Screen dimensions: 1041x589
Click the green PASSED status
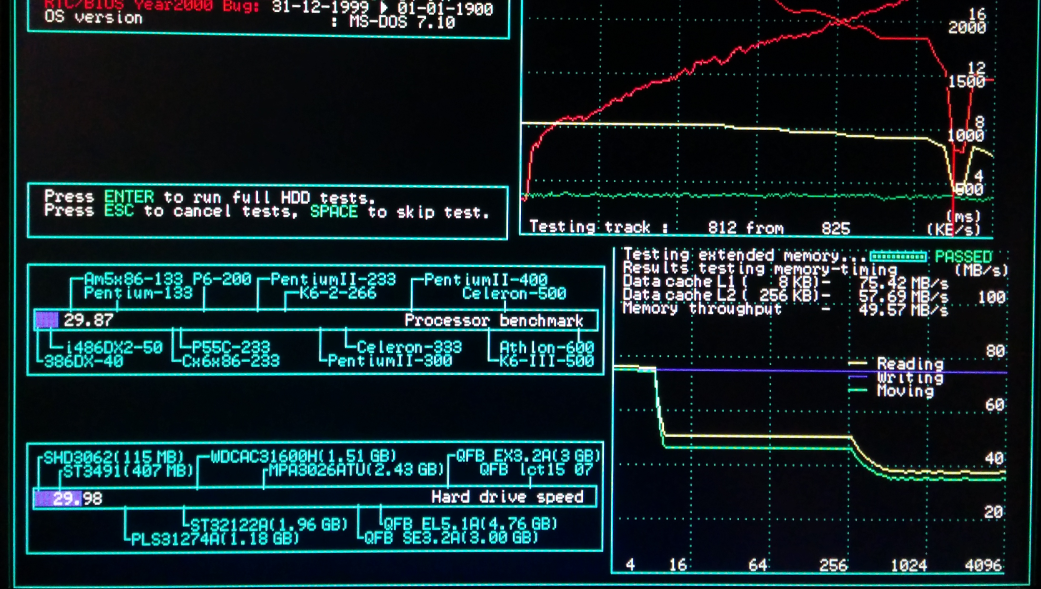963,257
